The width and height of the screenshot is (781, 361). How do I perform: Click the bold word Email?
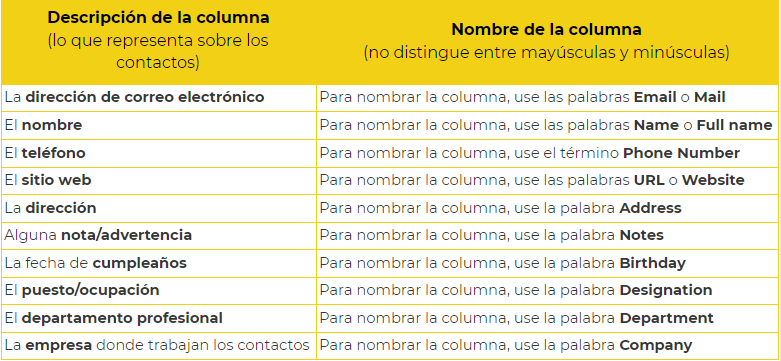tap(655, 97)
